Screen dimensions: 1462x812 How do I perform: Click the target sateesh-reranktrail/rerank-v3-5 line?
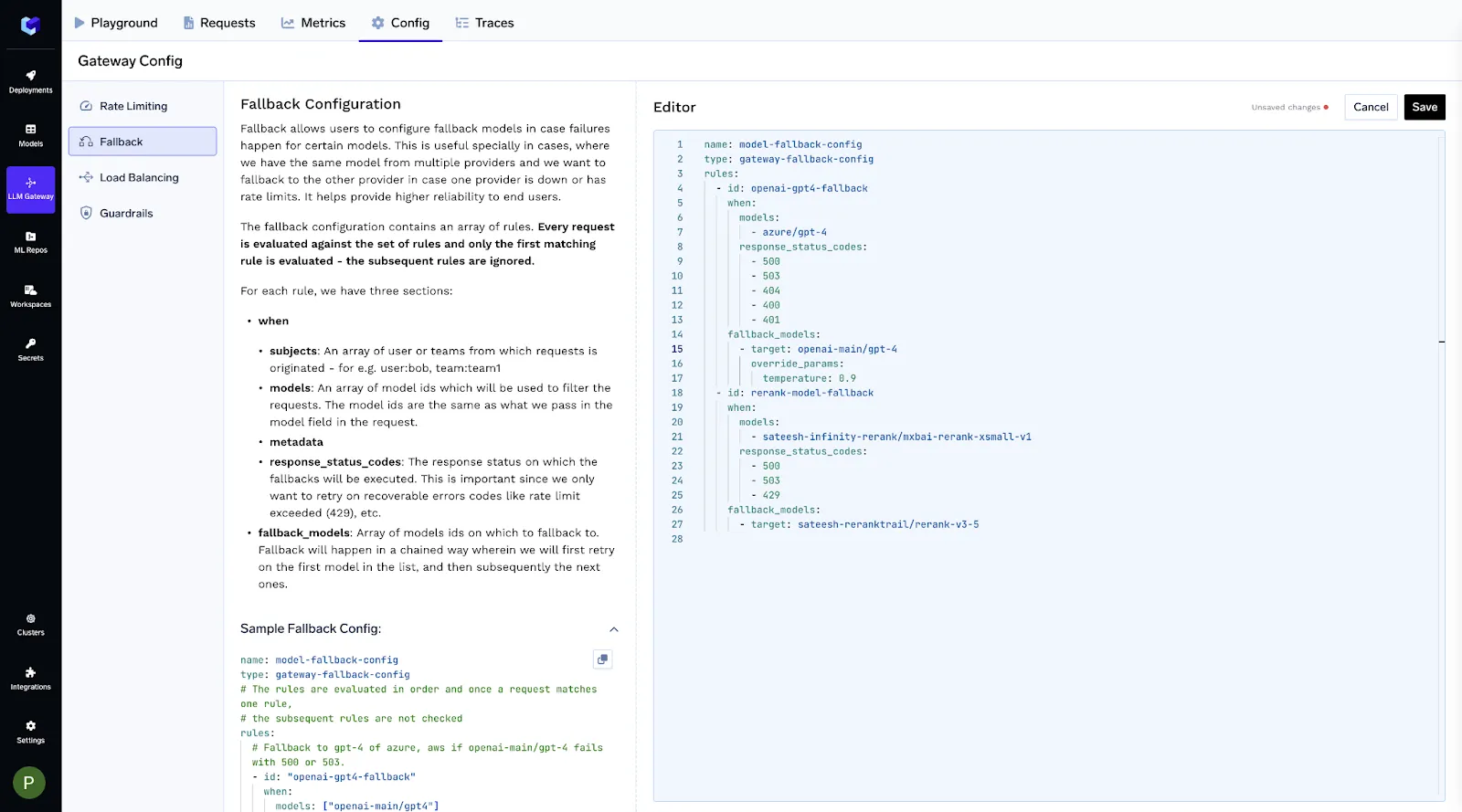pos(859,524)
